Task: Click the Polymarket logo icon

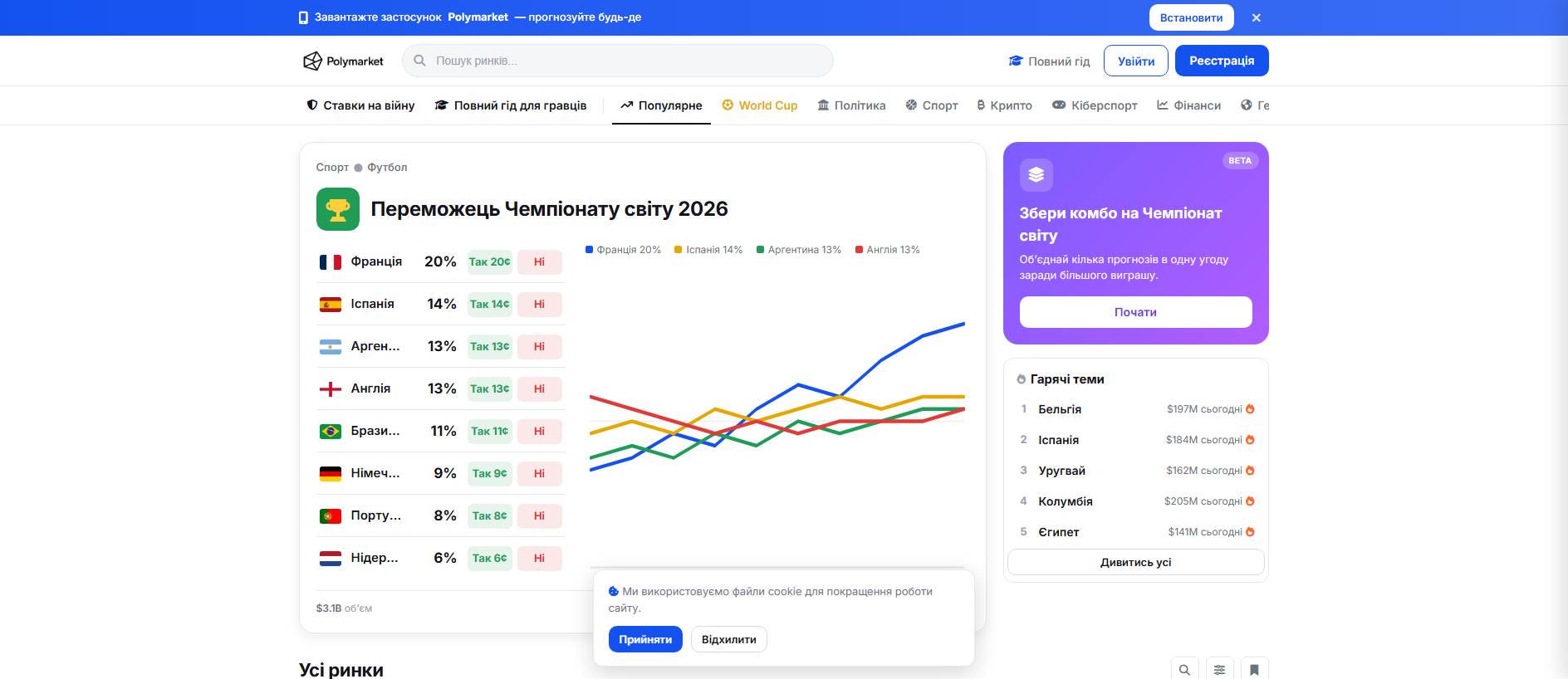Action: (x=312, y=61)
